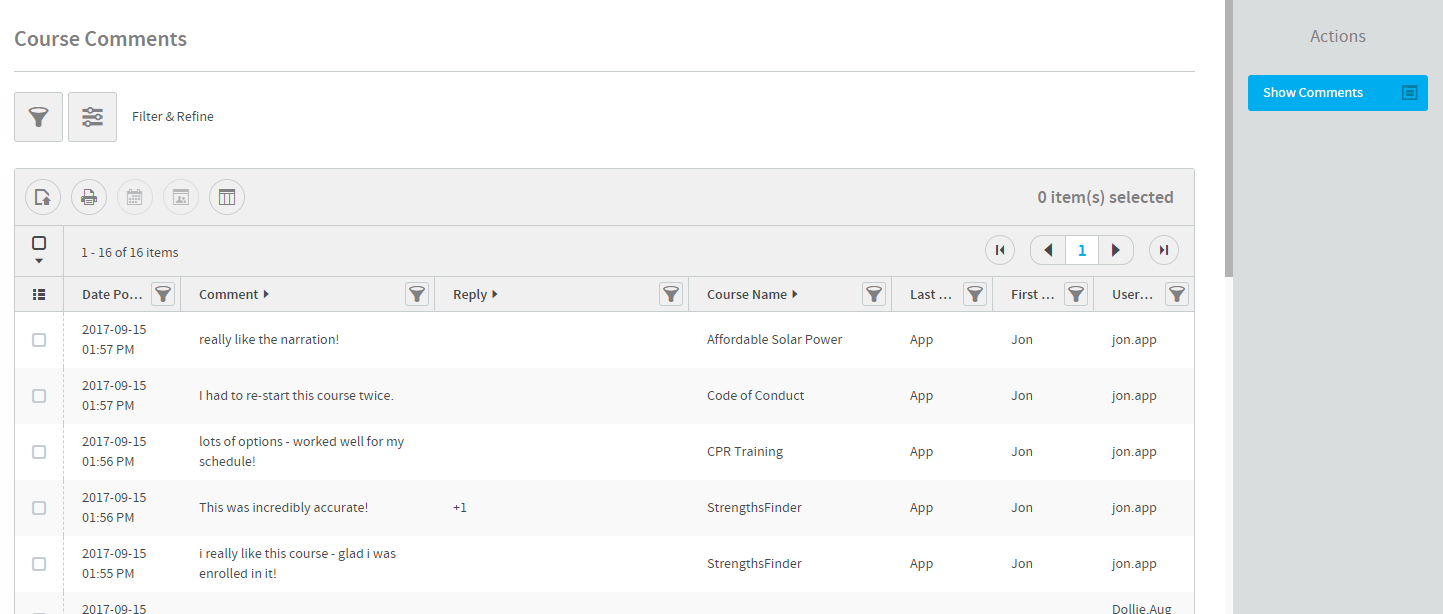1443x614 pixels.
Task: Filter the Course Name column
Action: (874, 294)
